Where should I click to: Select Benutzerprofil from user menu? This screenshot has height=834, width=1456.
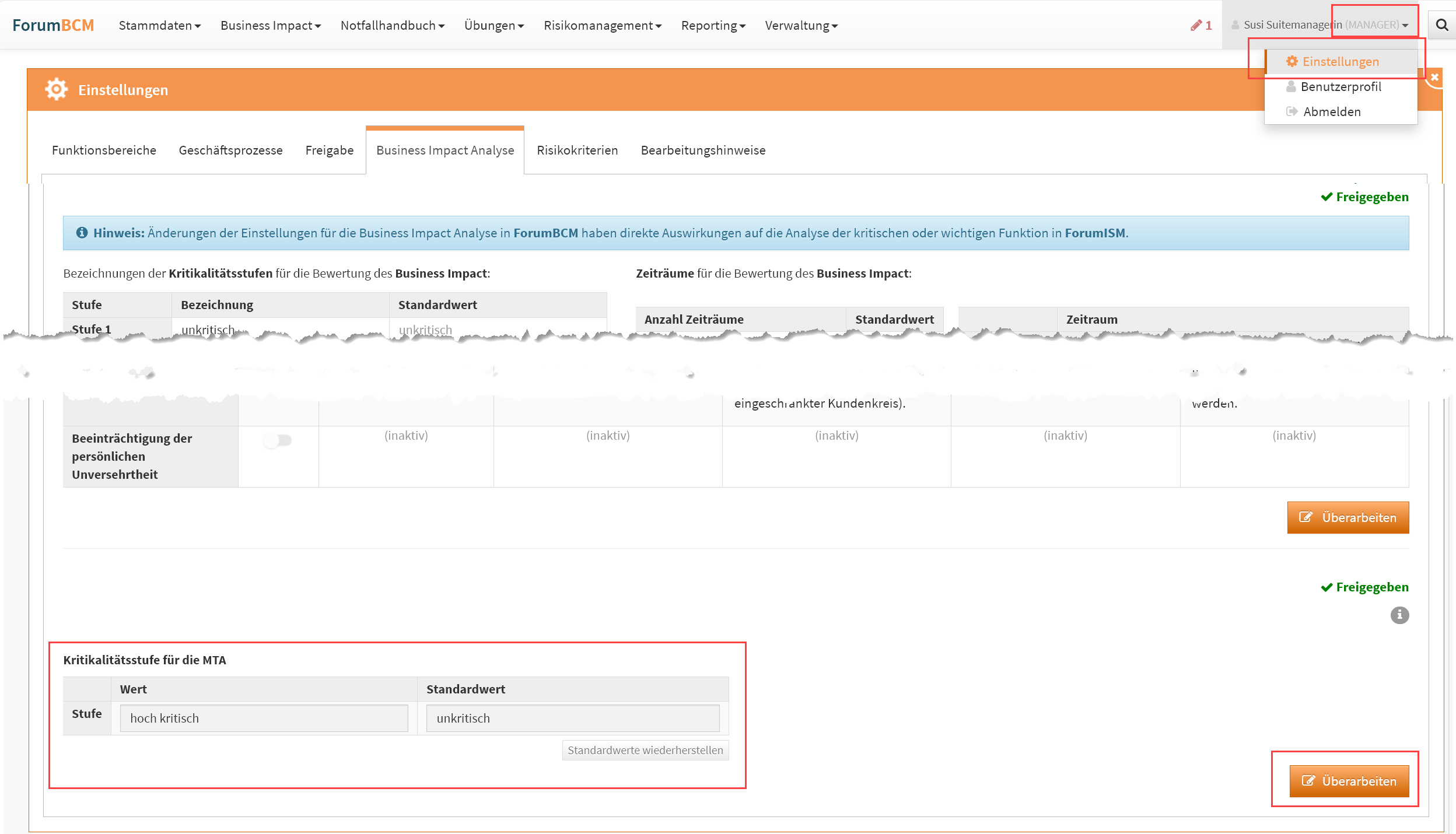pos(1340,86)
